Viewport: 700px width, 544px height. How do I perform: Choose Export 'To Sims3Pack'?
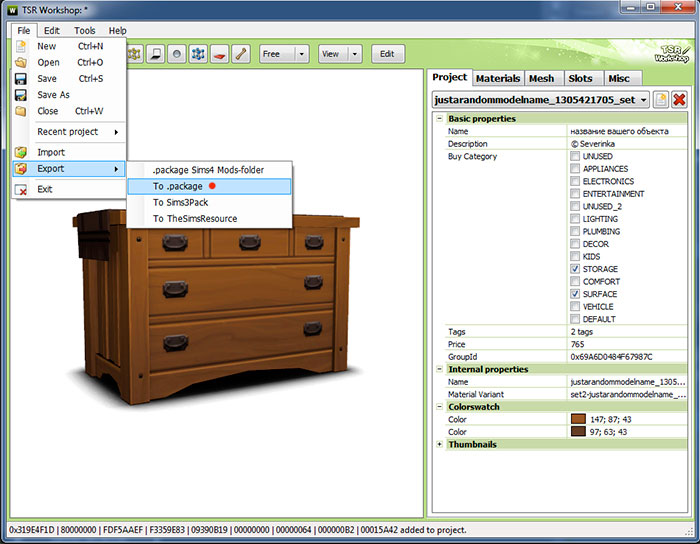coord(209,203)
